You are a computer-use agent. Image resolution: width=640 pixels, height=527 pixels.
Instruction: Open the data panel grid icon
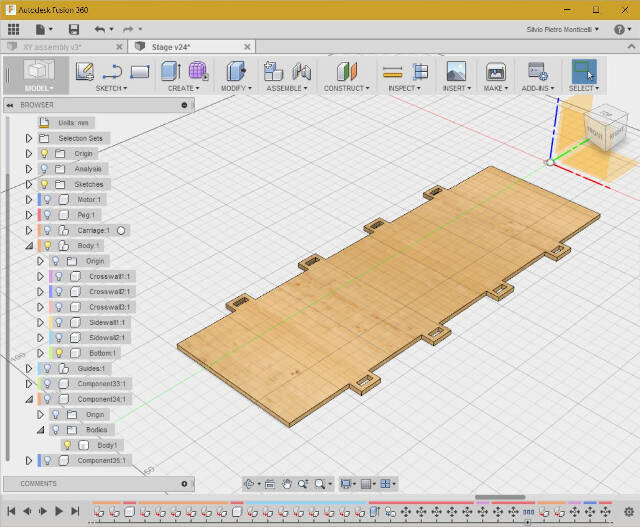coord(13,29)
